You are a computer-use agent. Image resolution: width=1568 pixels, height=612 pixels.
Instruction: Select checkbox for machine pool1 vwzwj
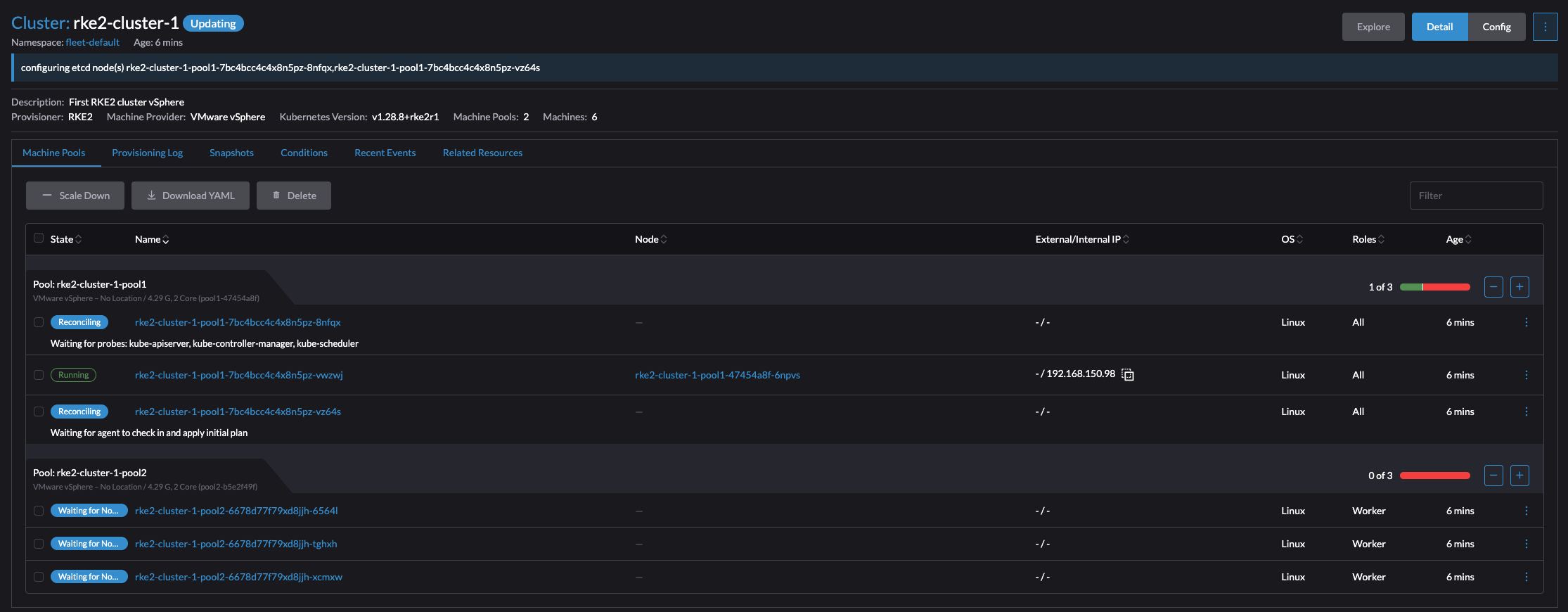[39, 375]
